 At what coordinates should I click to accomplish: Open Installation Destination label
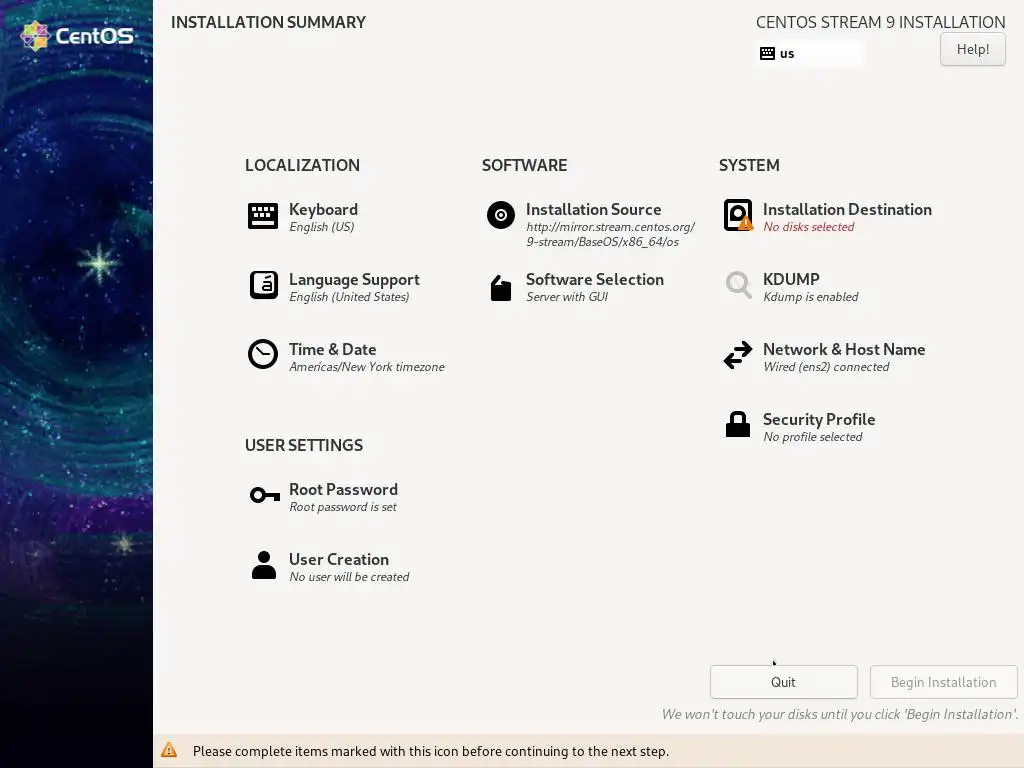click(847, 209)
